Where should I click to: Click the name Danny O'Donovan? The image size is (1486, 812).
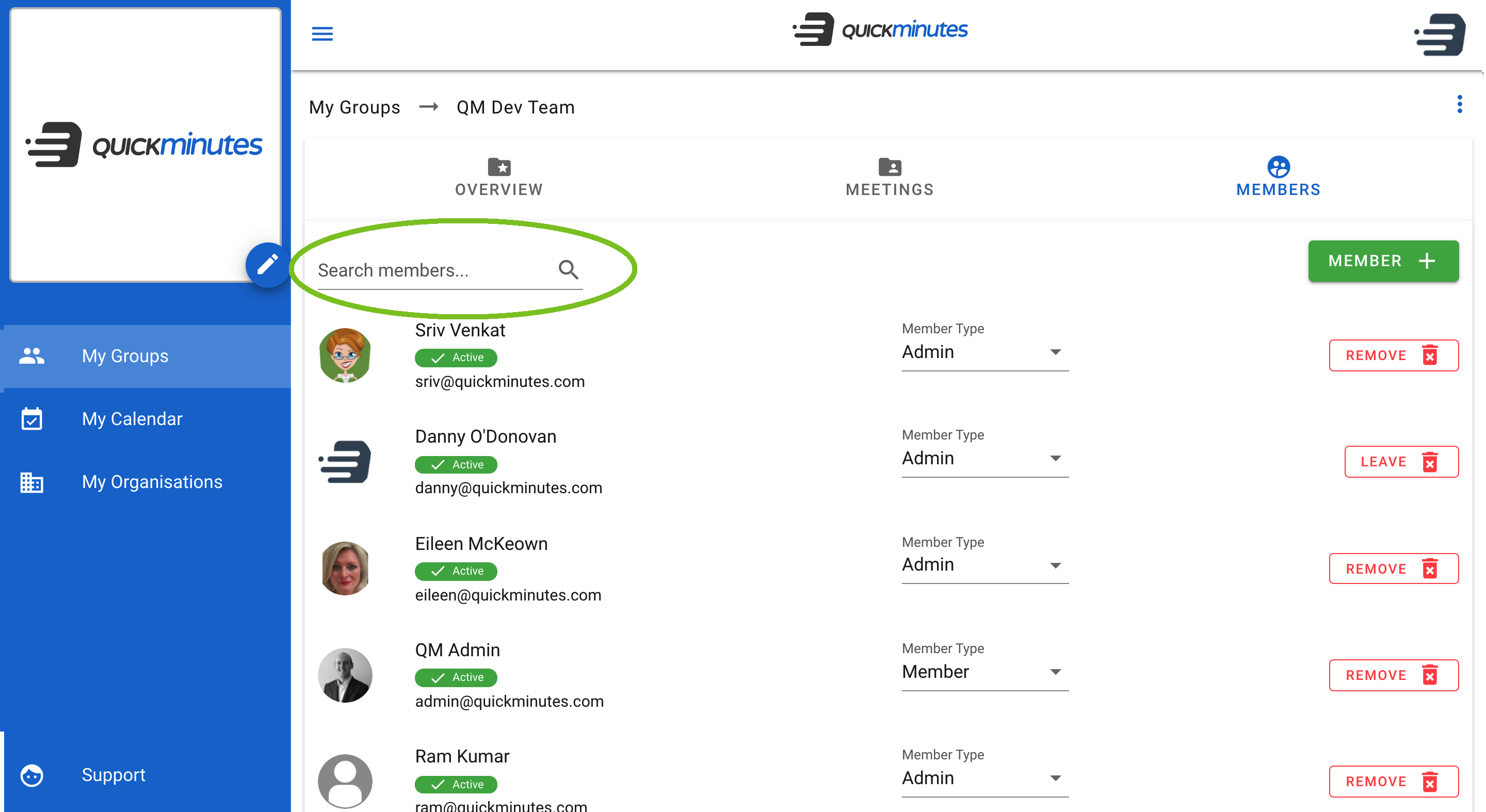point(486,436)
